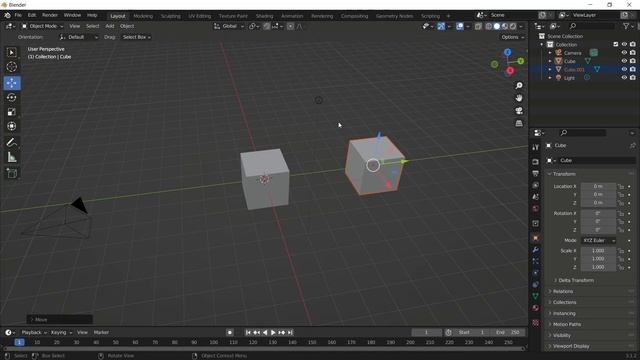
Task: Jump to the timeline end frame
Action: point(290,333)
